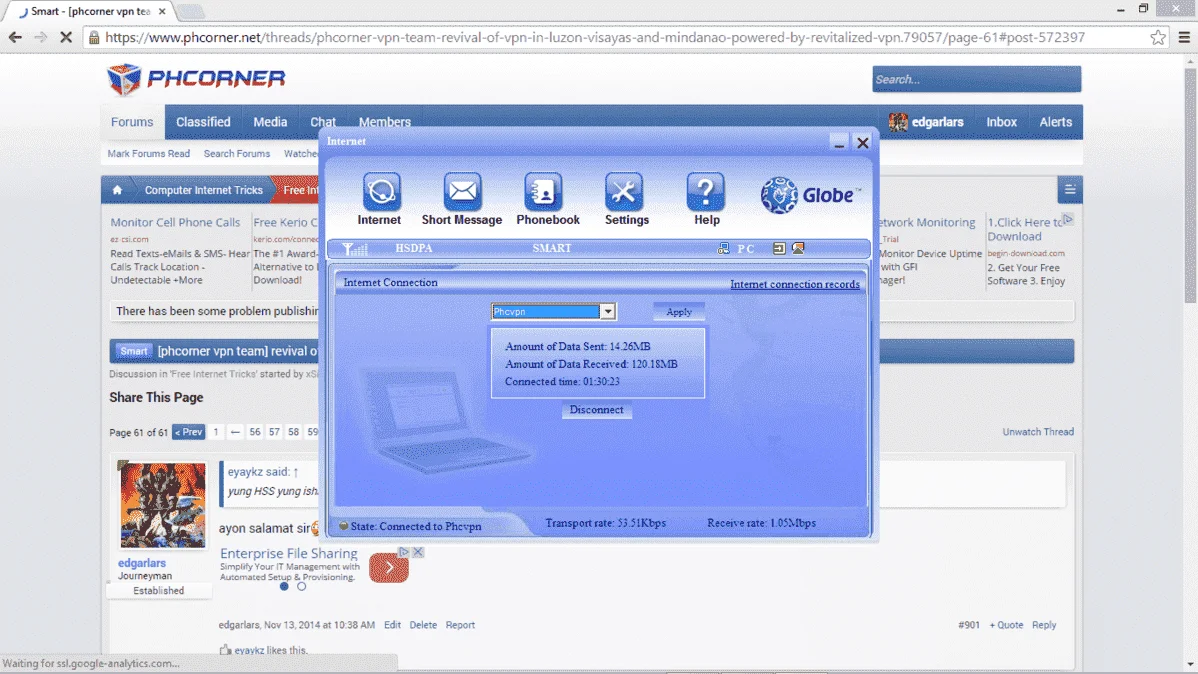Click the Disconnect button
Image resolution: width=1198 pixels, height=674 pixels.
pyautogui.click(x=597, y=410)
